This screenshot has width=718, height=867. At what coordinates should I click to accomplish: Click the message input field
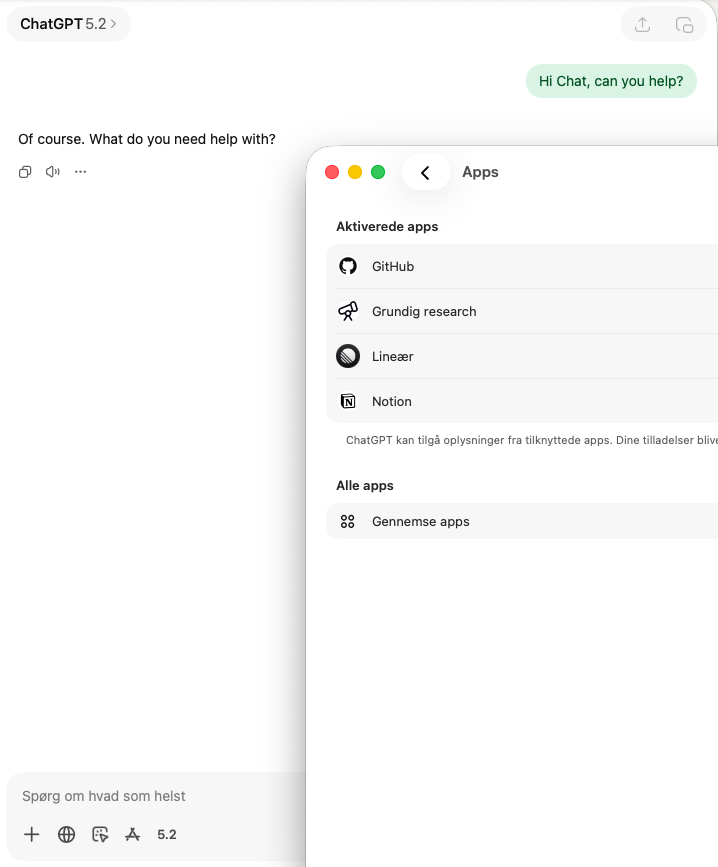tap(150, 795)
